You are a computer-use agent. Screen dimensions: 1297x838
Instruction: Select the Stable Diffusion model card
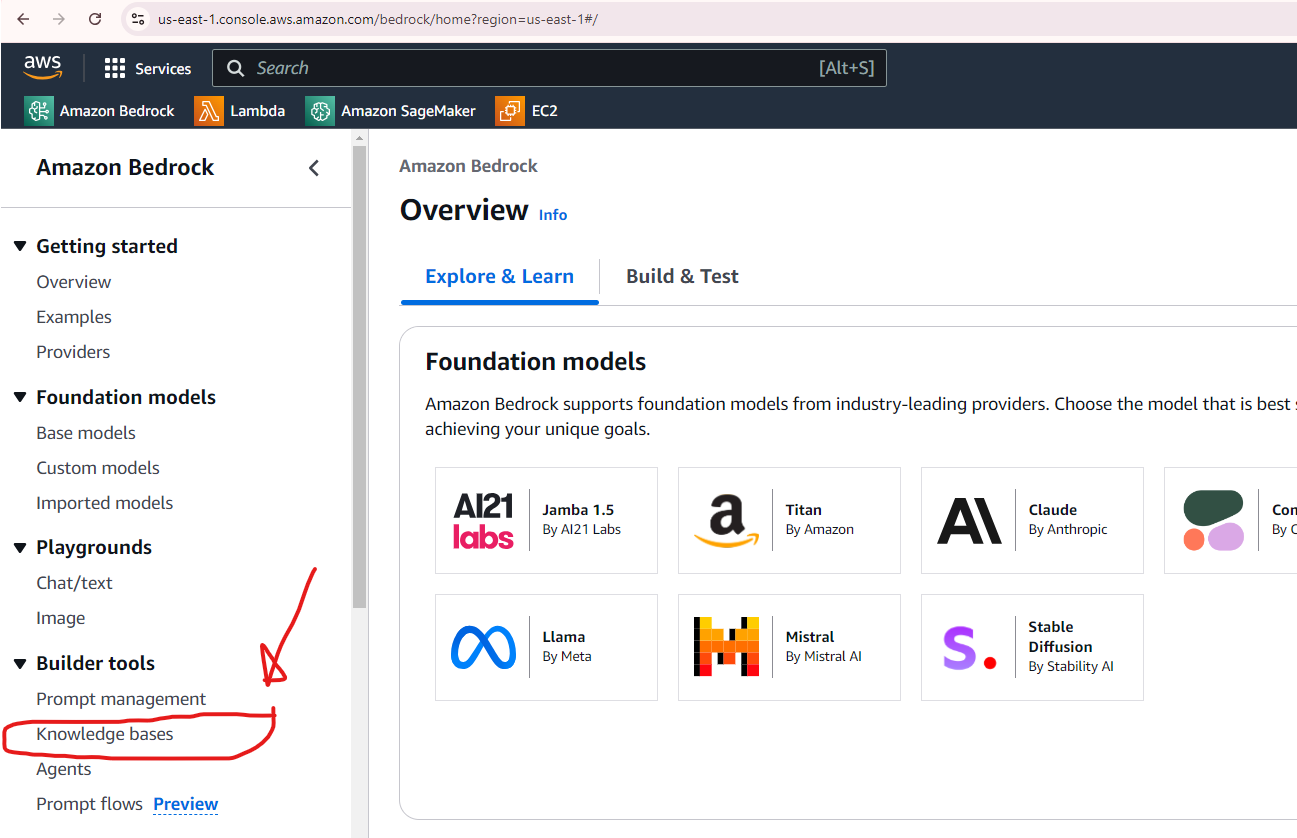coord(1032,647)
